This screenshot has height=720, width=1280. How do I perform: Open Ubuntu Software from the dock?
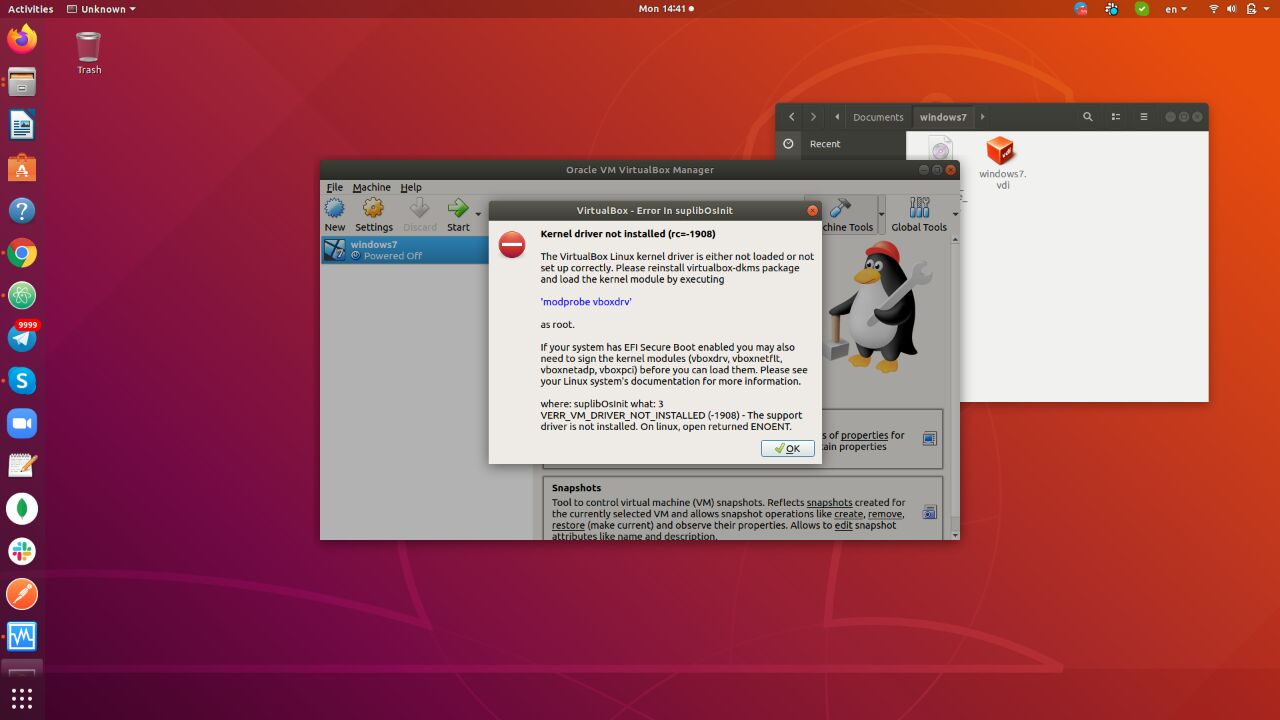click(22, 168)
